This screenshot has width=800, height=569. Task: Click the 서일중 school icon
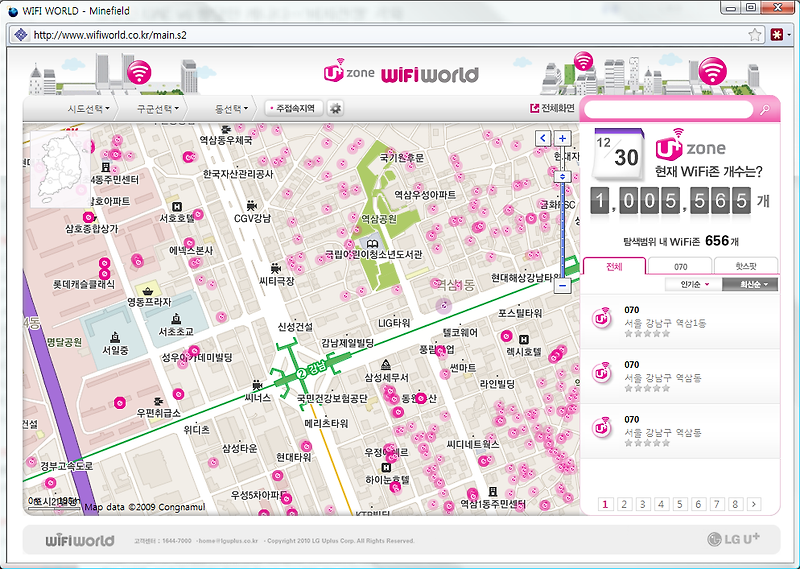(x=115, y=337)
